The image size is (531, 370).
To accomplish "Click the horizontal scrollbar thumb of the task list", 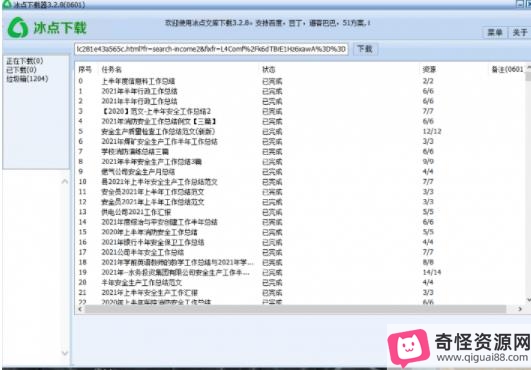I will tap(295, 309).
